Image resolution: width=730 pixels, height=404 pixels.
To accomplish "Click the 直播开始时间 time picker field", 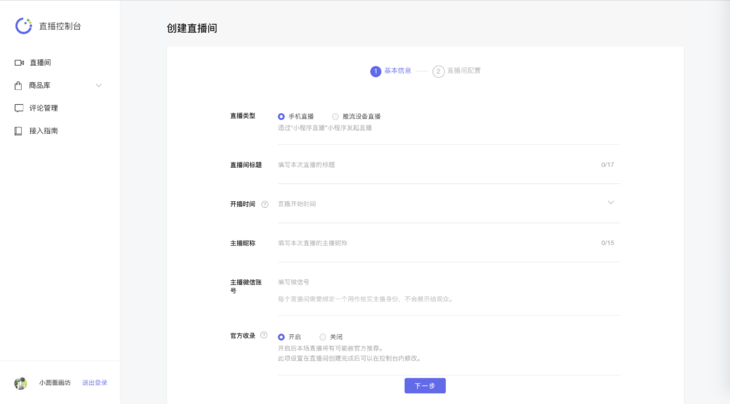I will (x=449, y=204).
